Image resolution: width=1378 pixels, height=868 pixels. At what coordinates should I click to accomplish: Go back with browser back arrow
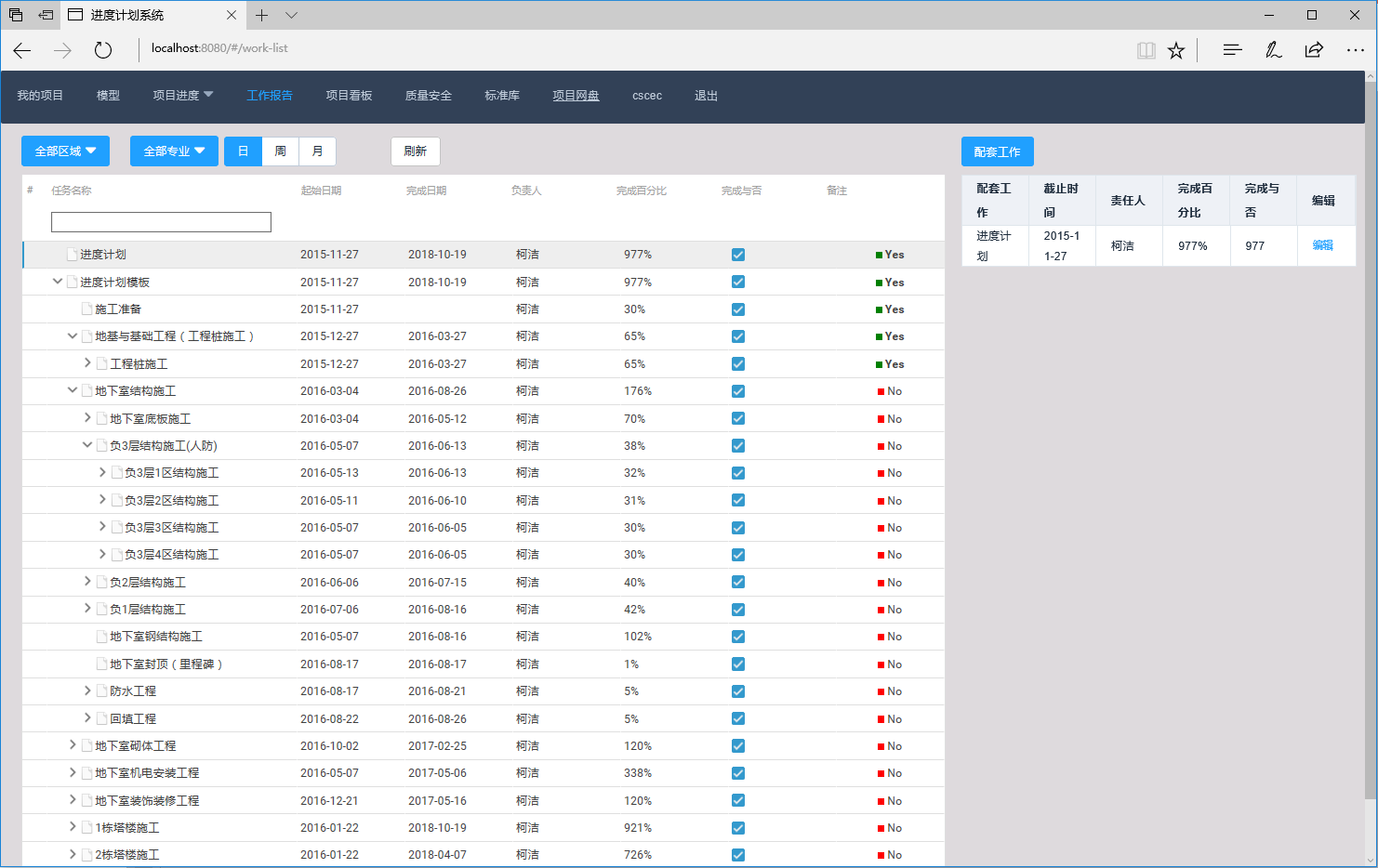22,50
